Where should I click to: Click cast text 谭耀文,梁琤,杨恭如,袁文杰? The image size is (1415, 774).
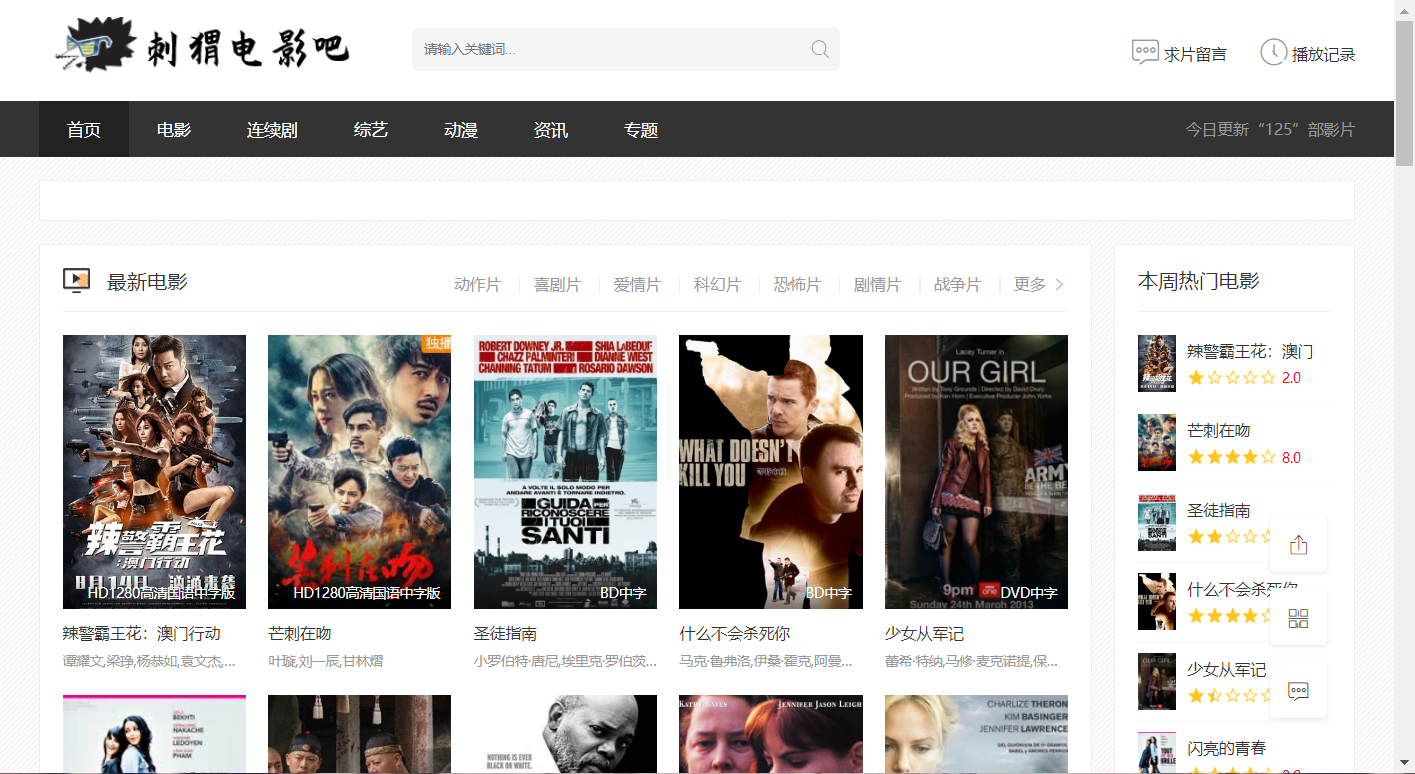150,661
